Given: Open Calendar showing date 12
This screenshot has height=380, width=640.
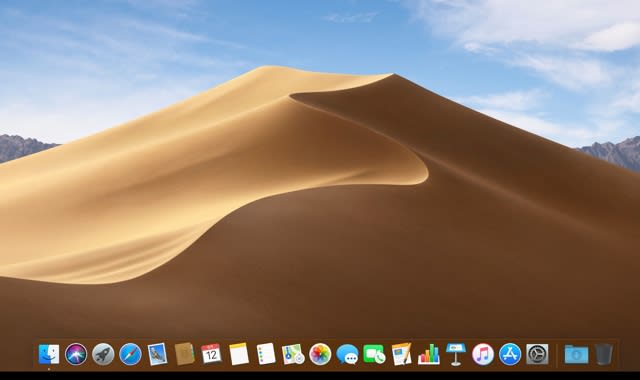Looking at the screenshot, I should (211, 354).
